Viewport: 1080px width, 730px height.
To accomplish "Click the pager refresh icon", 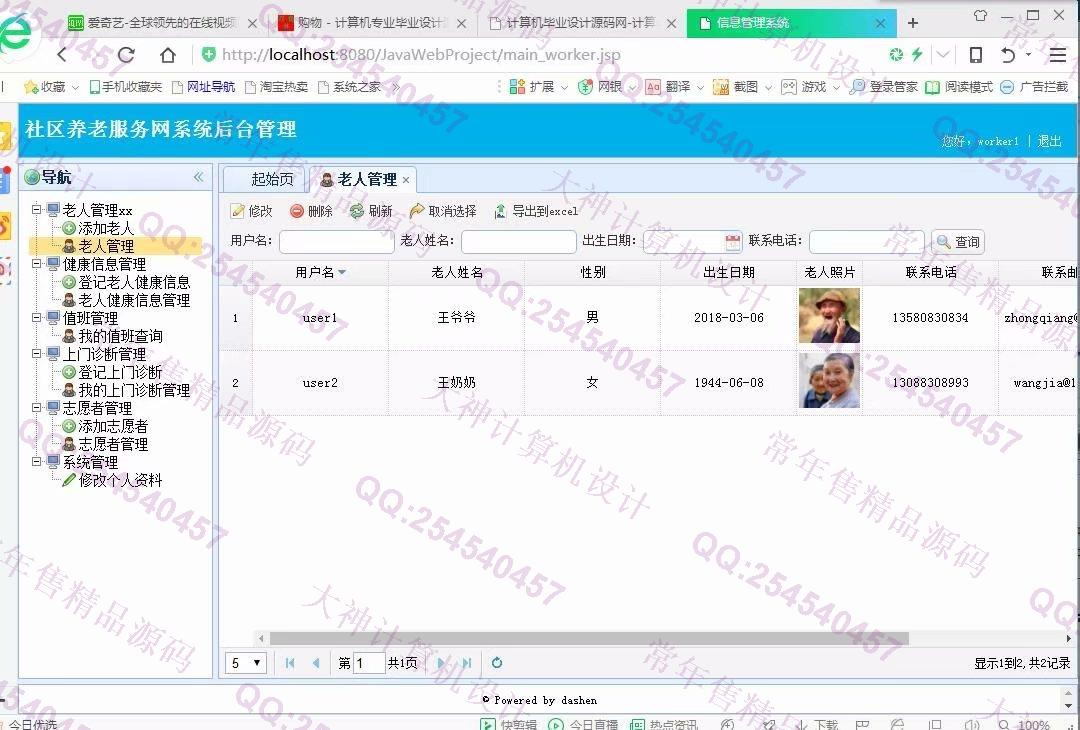I will click(497, 663).
